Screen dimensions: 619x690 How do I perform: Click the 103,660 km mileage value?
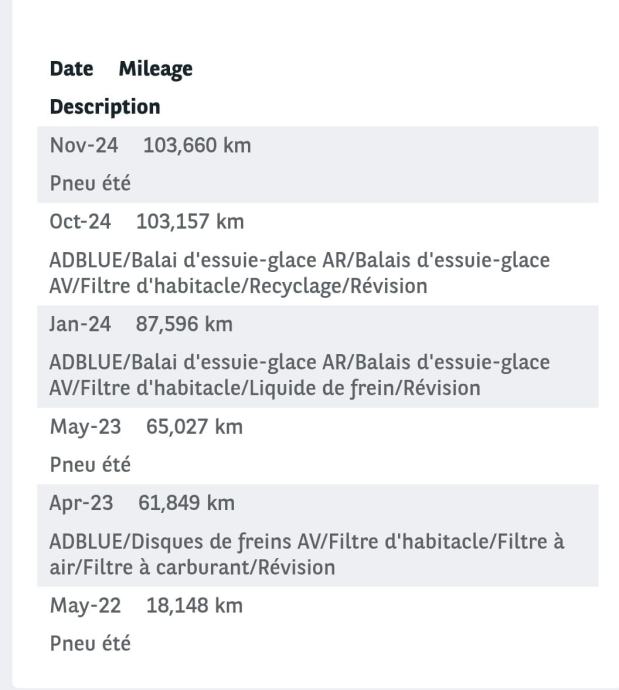point(197,146)
